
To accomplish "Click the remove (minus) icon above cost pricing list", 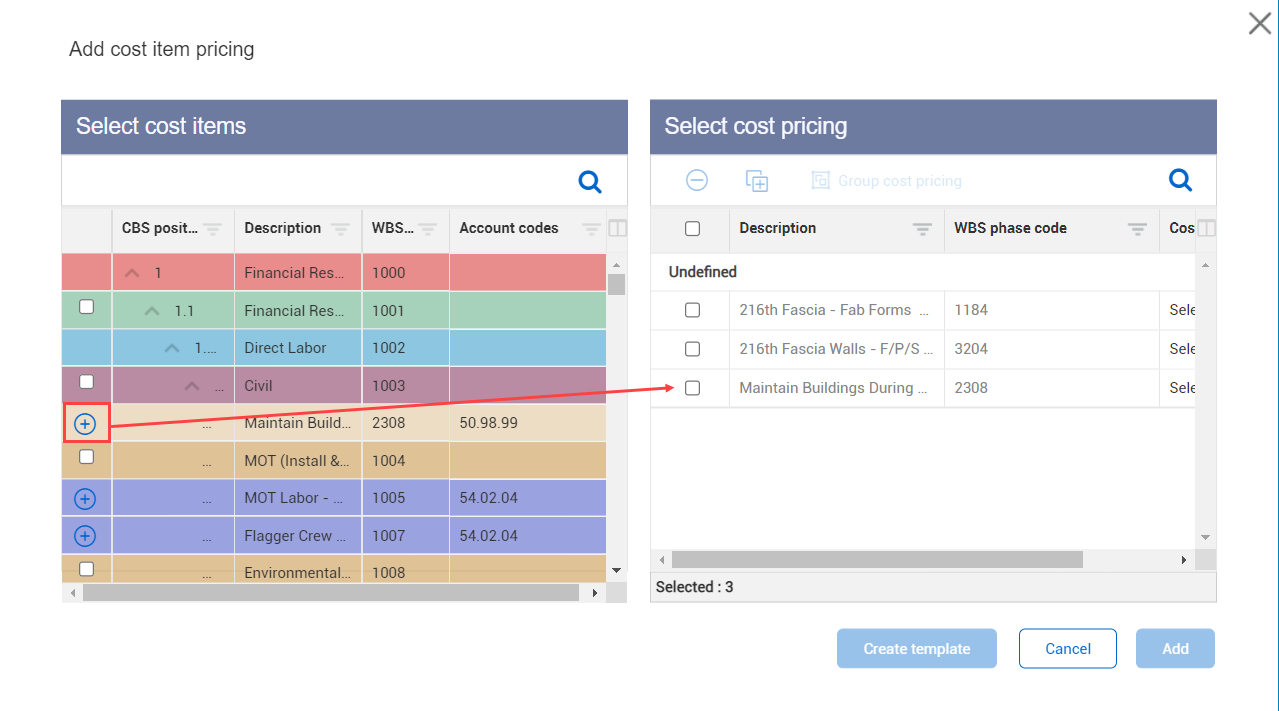I will coord(696,180).
